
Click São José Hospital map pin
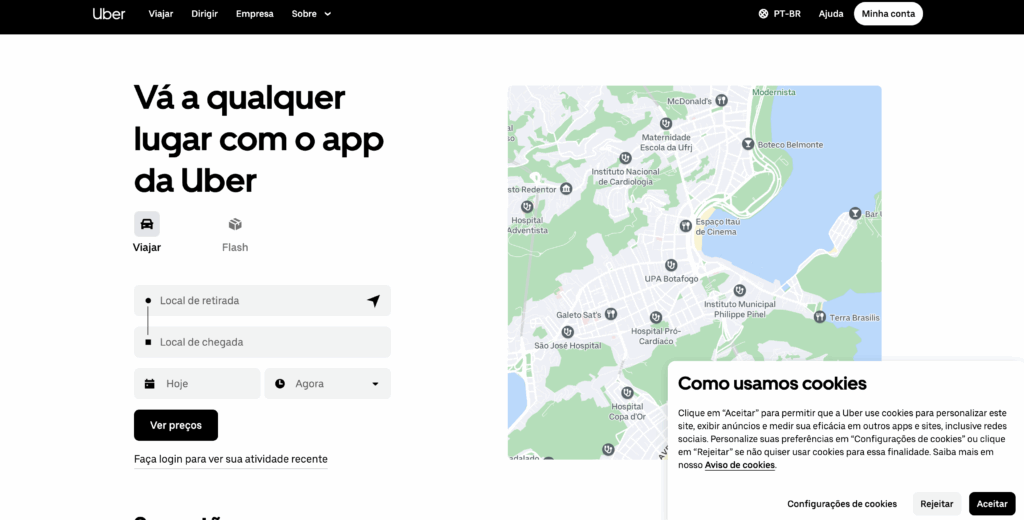[x=568, y=333]
